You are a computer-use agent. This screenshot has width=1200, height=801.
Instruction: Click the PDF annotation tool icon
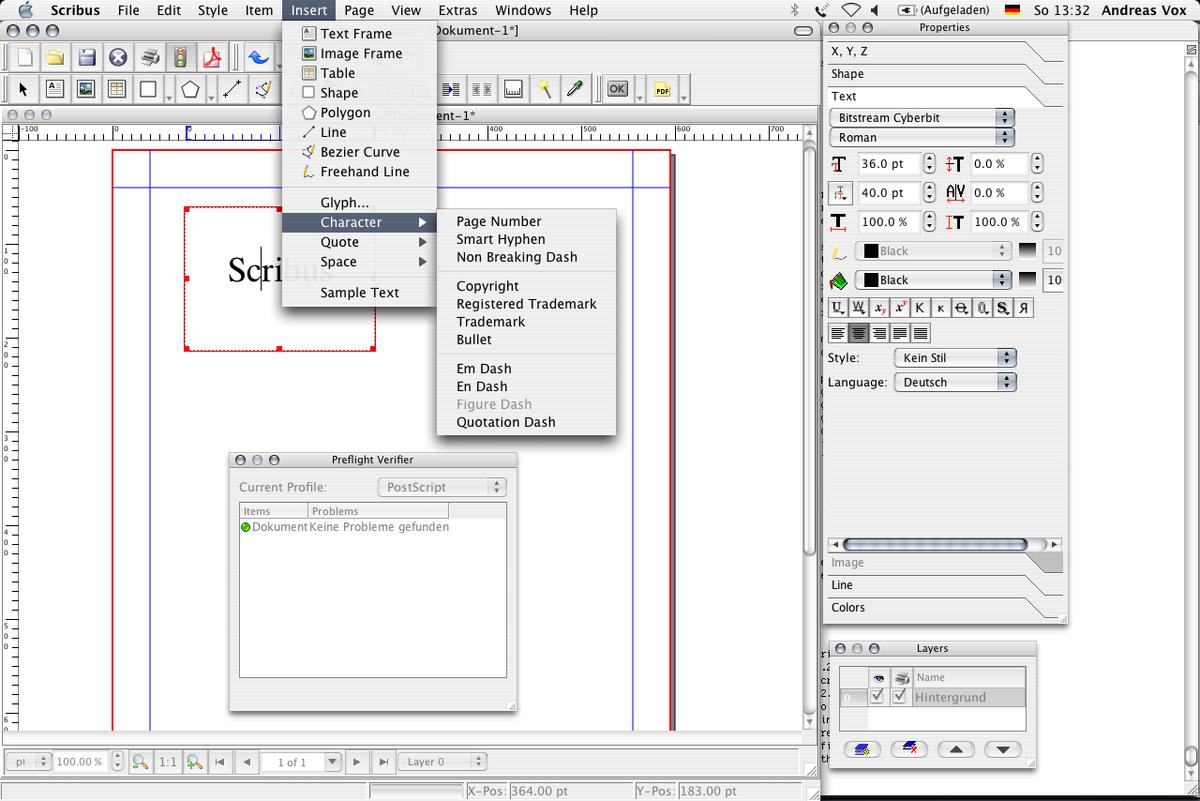[662, 89]
